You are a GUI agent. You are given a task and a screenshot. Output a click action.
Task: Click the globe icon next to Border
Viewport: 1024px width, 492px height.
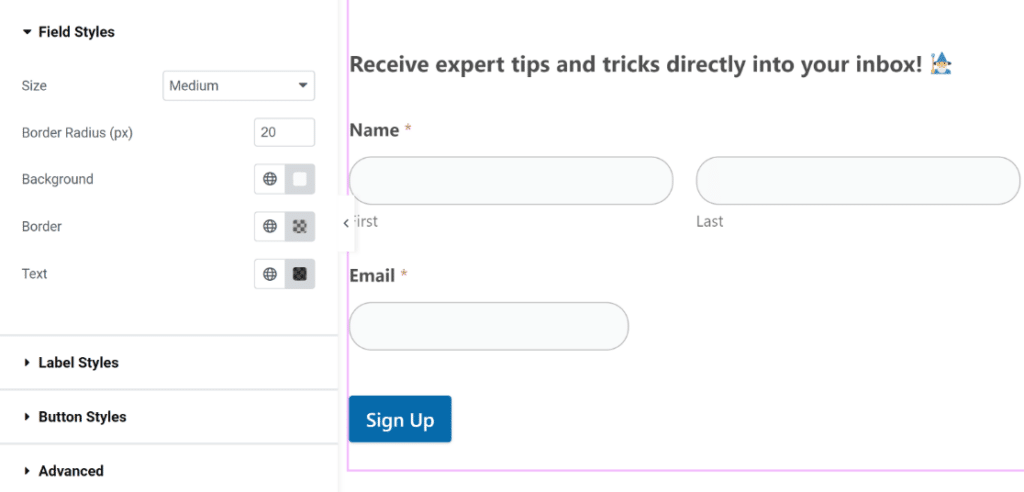point(270,227)
